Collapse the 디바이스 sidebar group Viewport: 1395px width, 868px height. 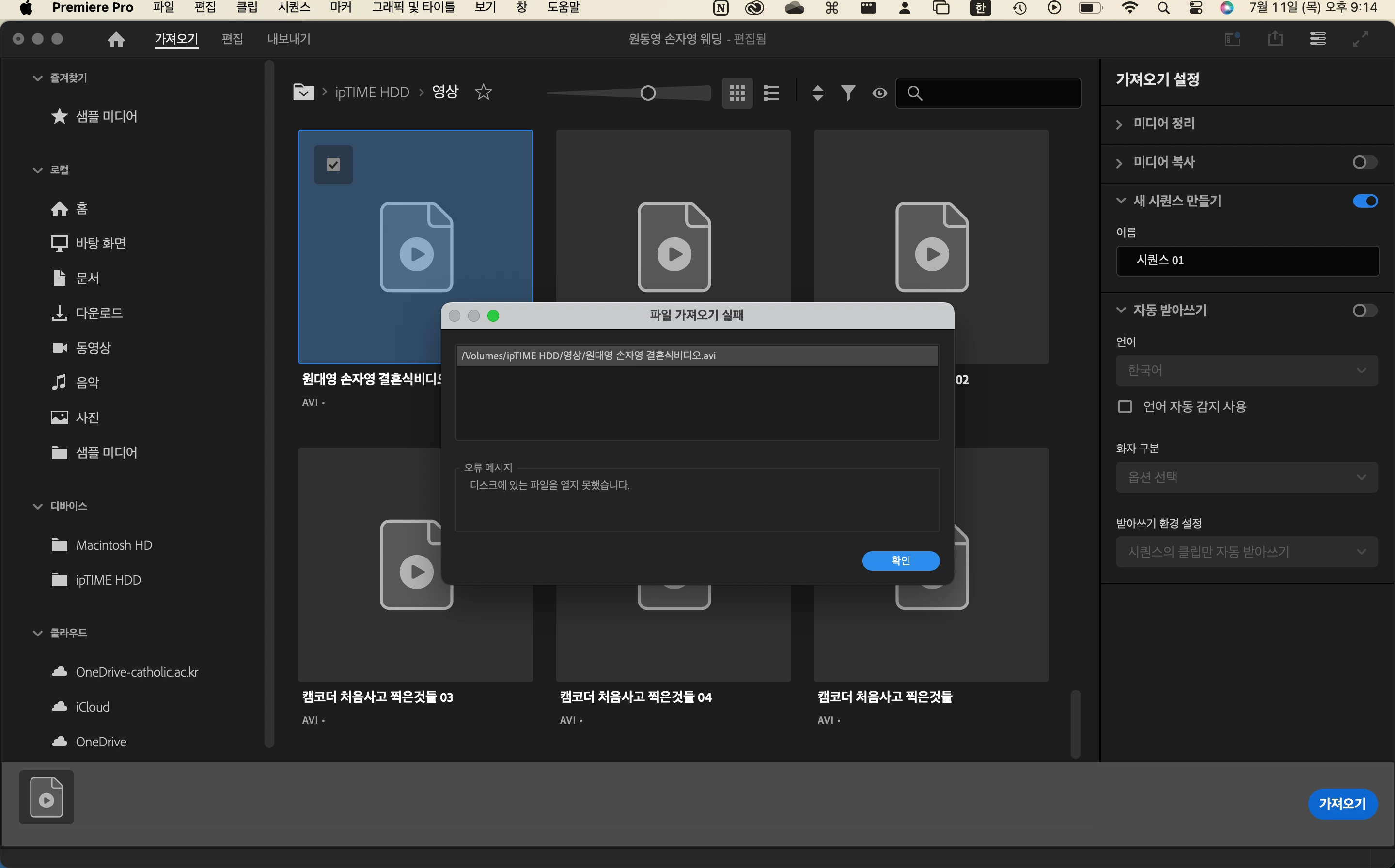point(38,506)
